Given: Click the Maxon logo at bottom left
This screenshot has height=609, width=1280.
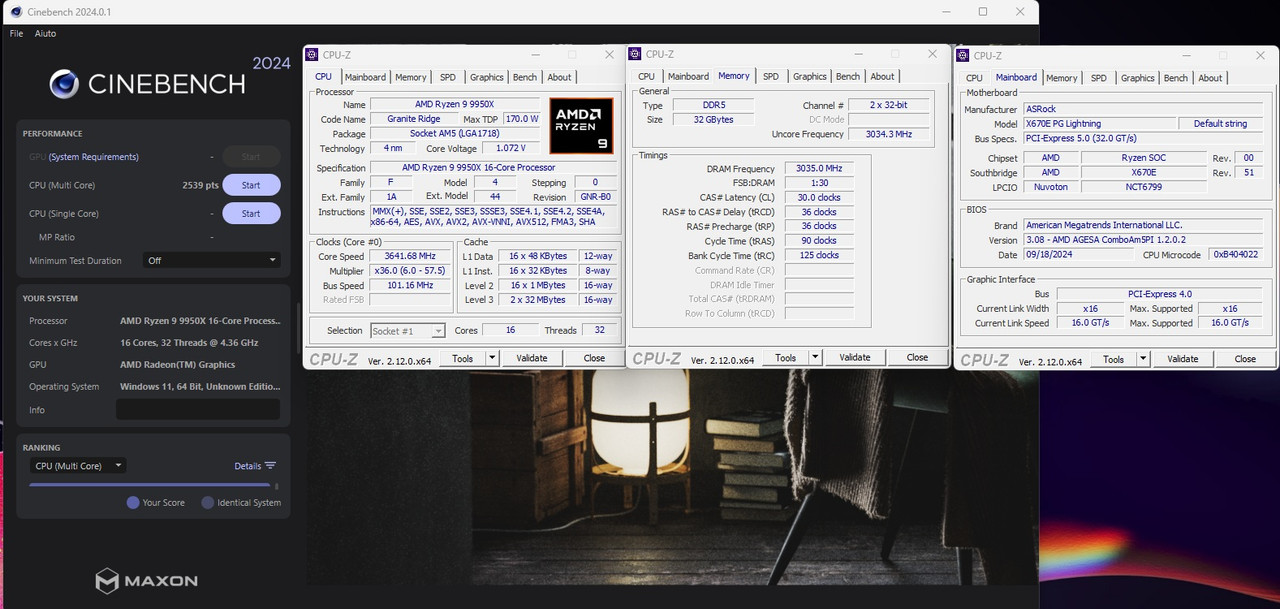Looking at the screenshot, I should pos(147,581).
